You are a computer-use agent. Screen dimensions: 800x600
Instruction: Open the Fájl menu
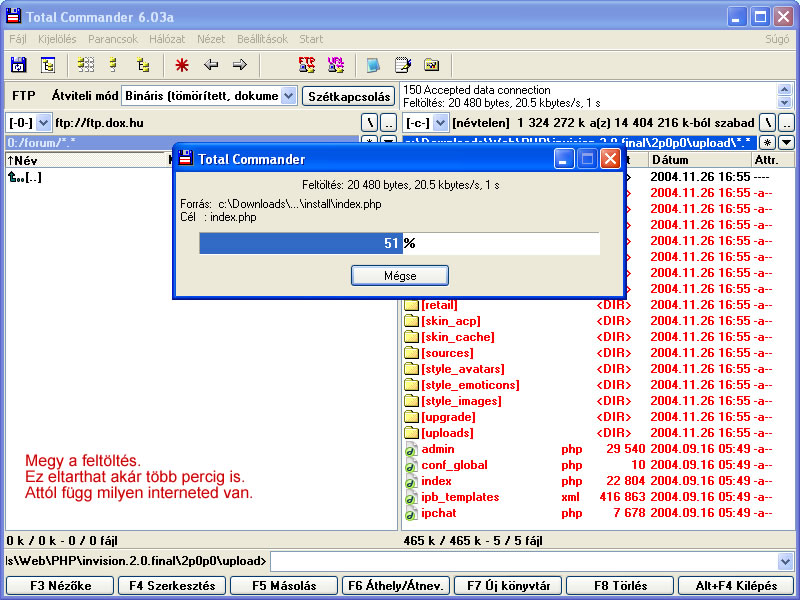coord(18,39)
